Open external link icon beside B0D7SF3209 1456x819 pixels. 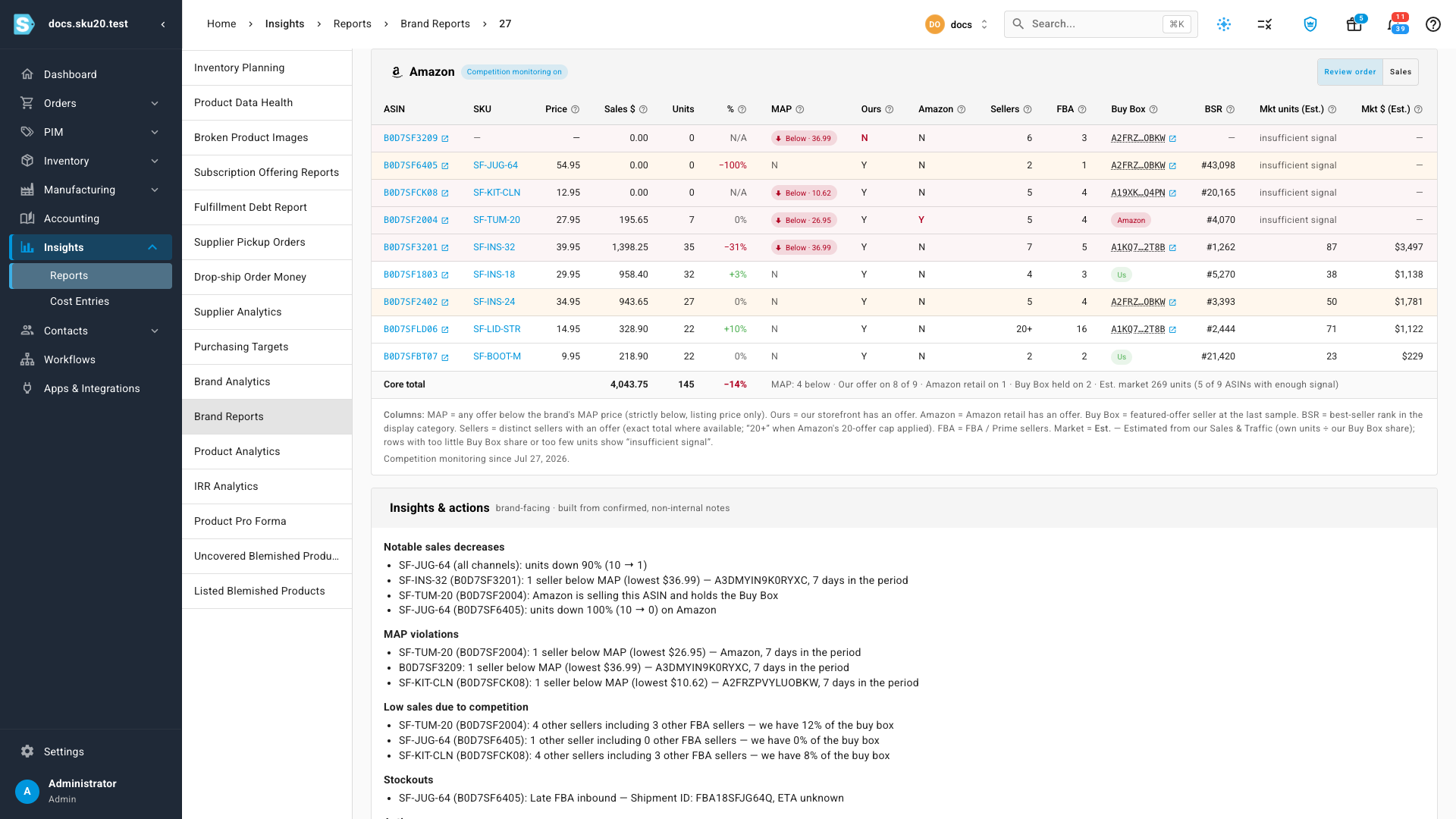point(445,139)
